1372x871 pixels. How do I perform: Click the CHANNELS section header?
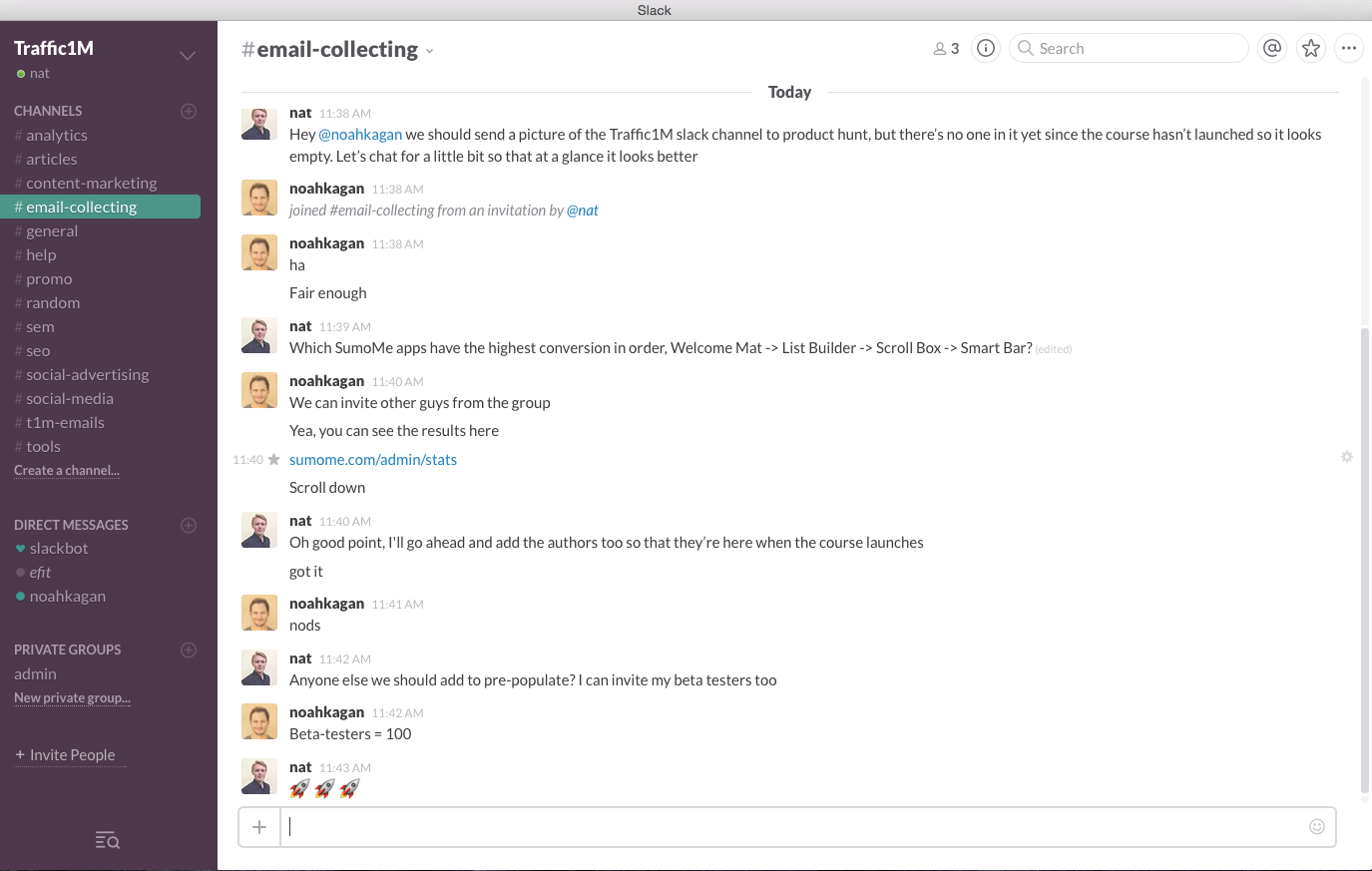click(48, 111)
